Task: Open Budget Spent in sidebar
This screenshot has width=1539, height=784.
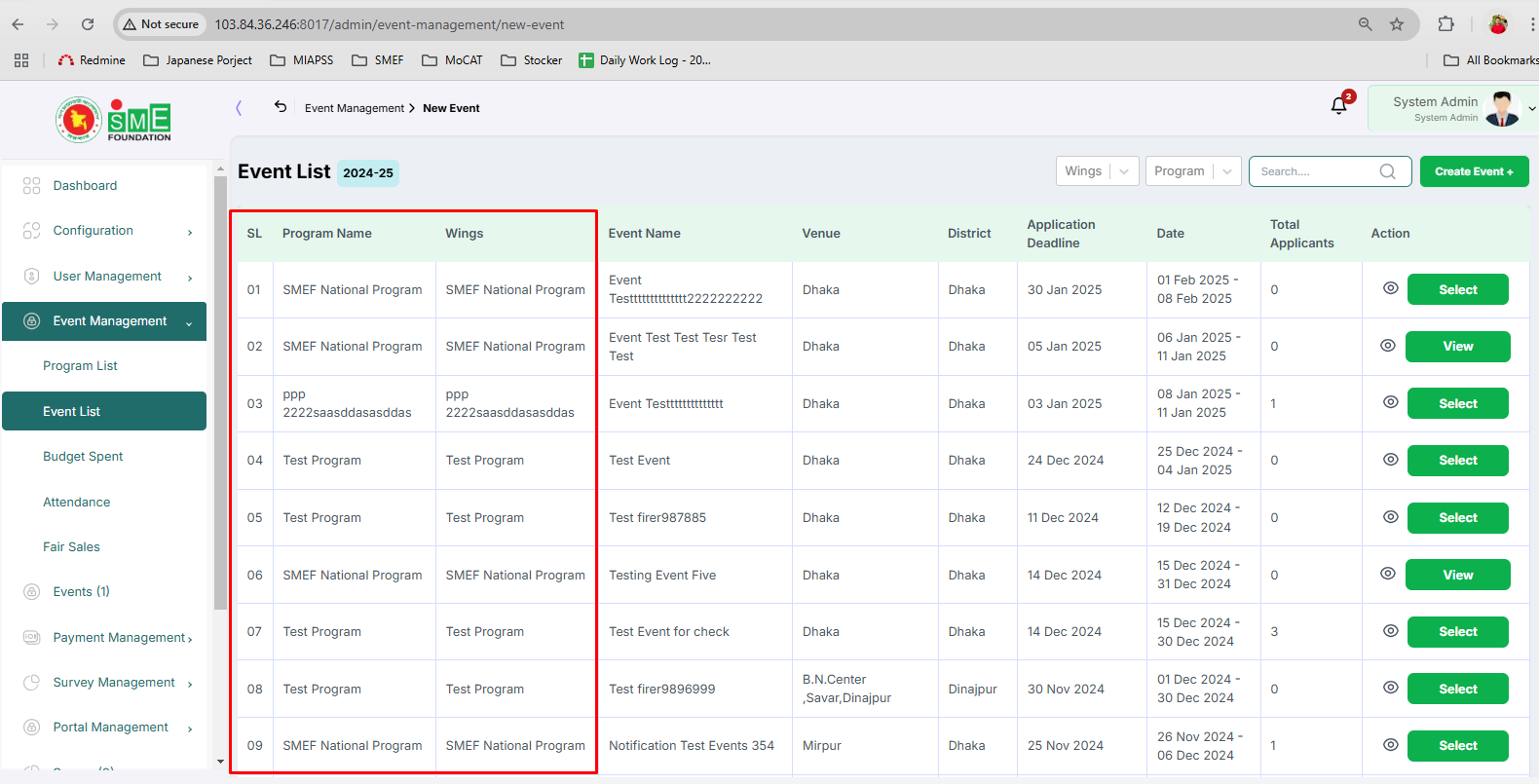Action: tap(83, 457)
